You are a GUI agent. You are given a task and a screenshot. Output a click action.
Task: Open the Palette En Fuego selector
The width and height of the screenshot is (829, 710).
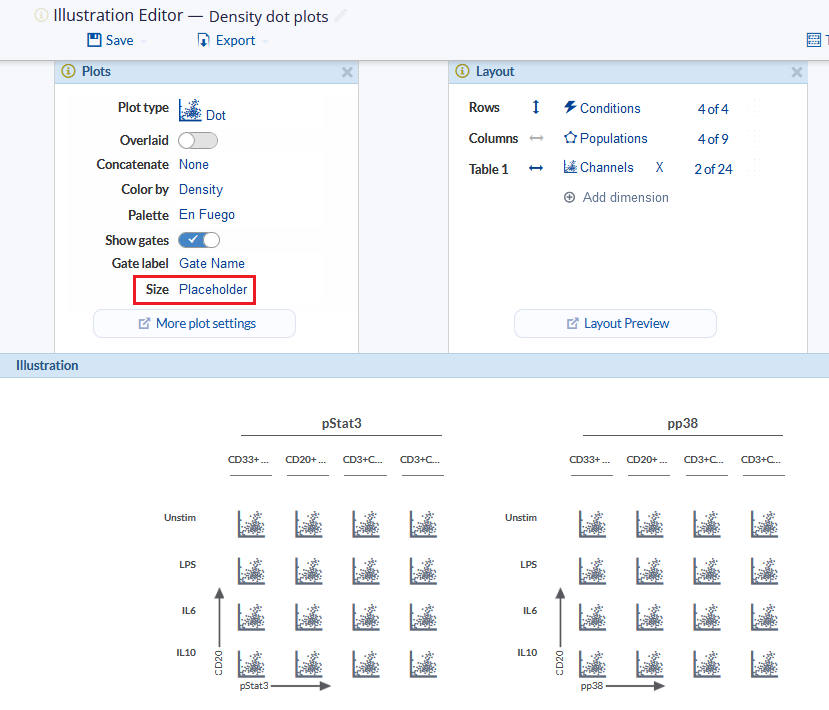pyautogui.click(x=207, y=215)
